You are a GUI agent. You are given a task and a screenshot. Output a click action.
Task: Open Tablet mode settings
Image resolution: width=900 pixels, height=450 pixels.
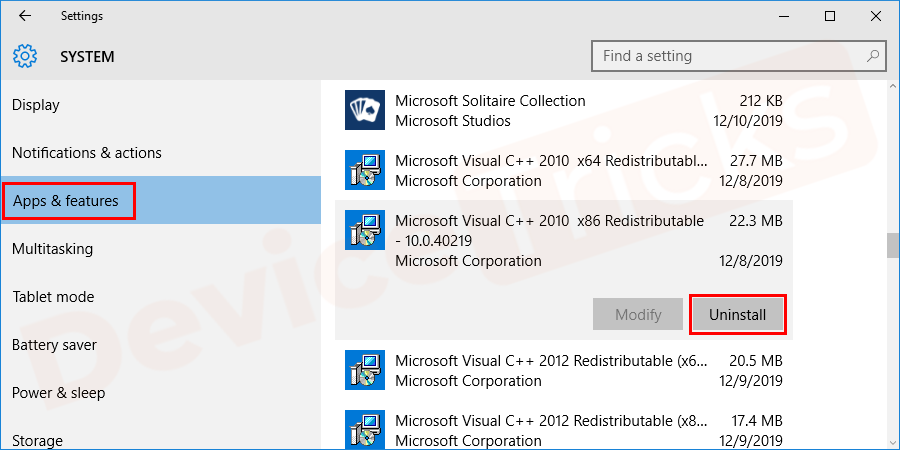pyautogui.click(x=53, y=297)
